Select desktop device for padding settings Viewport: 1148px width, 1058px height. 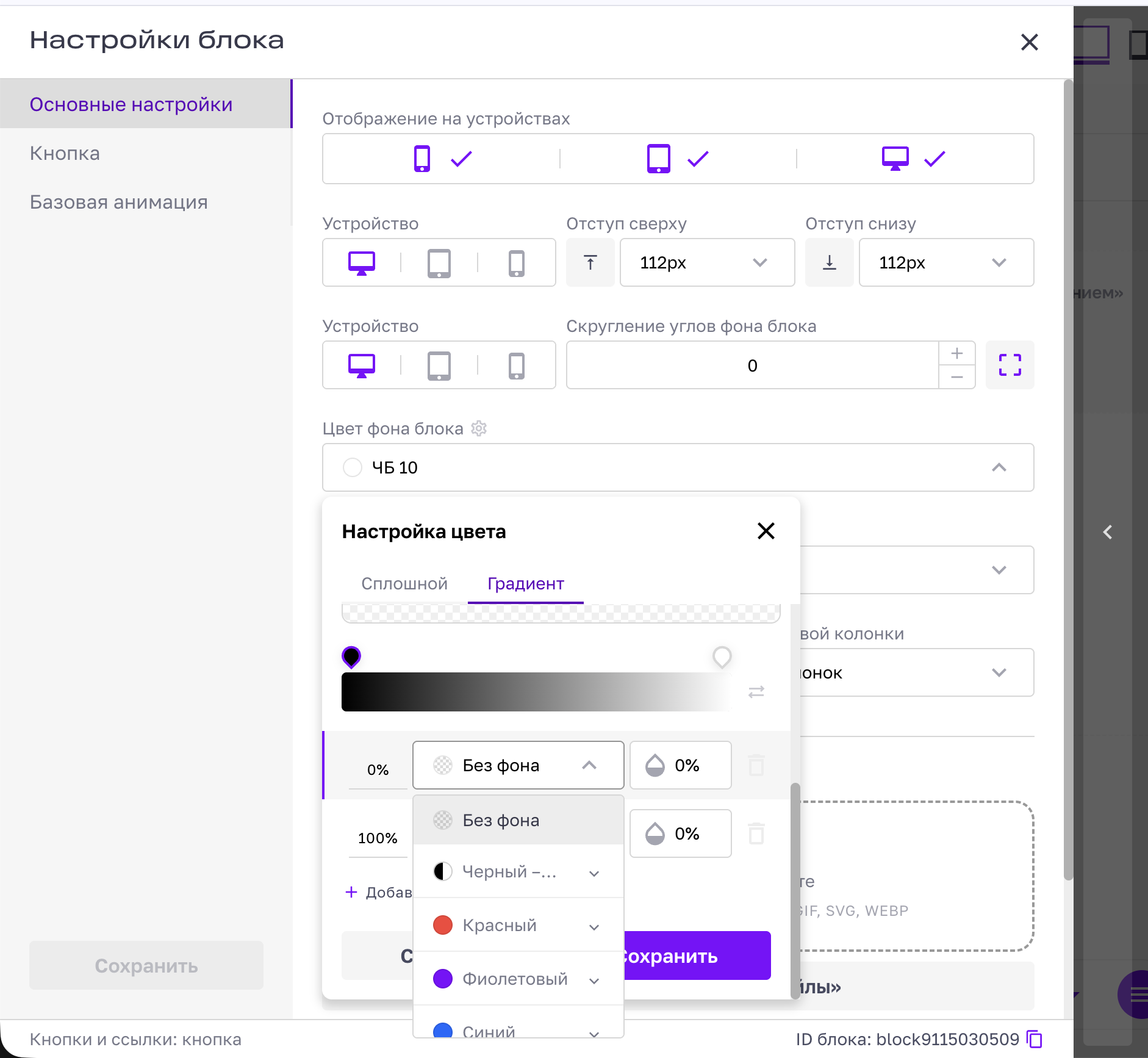click(x=362, y=263)
